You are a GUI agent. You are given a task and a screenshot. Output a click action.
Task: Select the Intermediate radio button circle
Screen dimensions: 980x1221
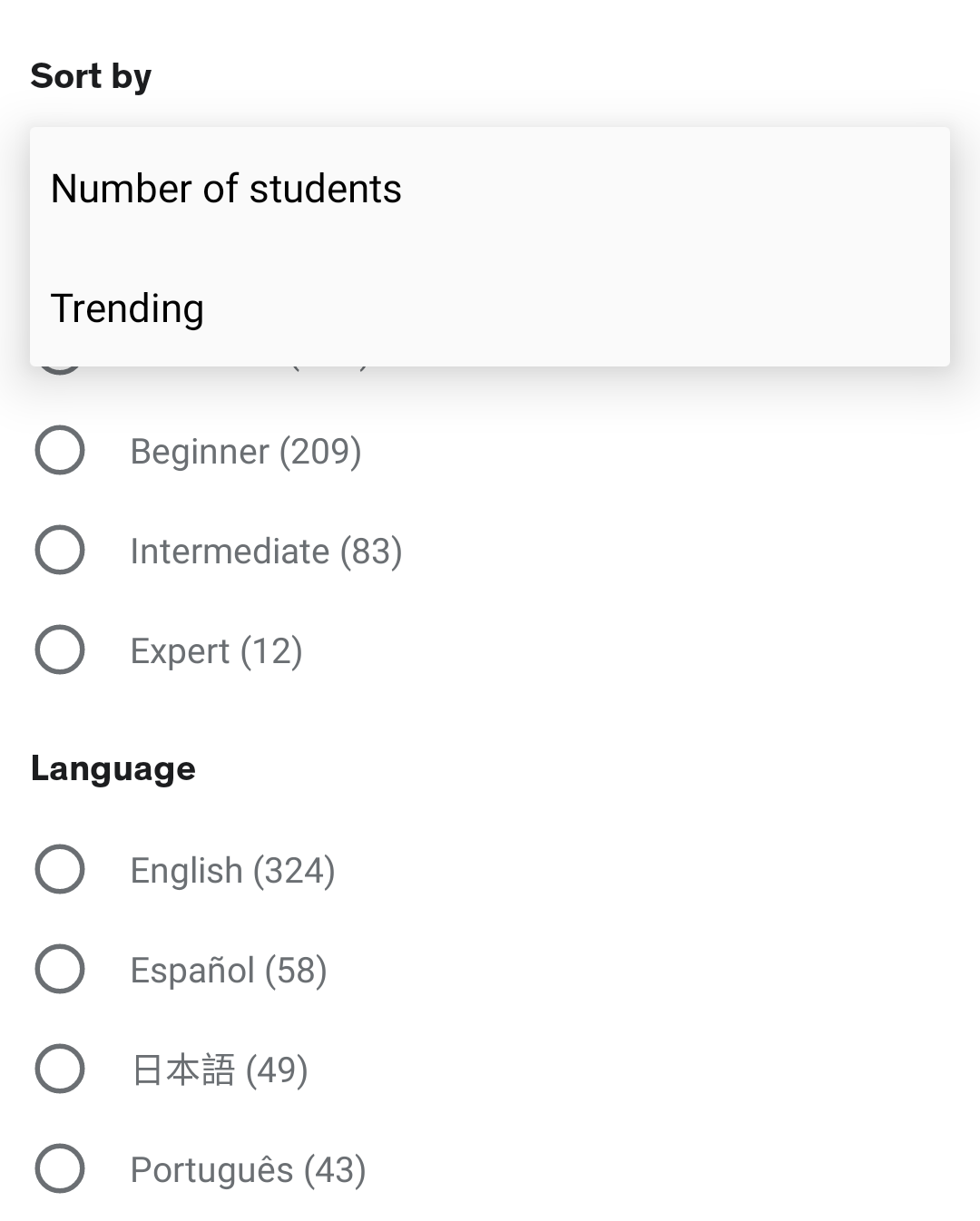[x=60, y=551]
